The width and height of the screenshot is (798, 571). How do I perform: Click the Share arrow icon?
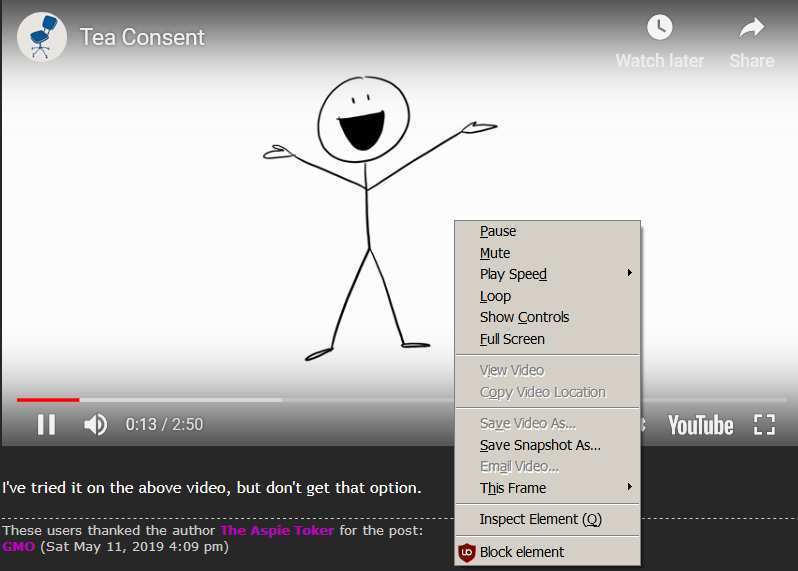[752, 27]
